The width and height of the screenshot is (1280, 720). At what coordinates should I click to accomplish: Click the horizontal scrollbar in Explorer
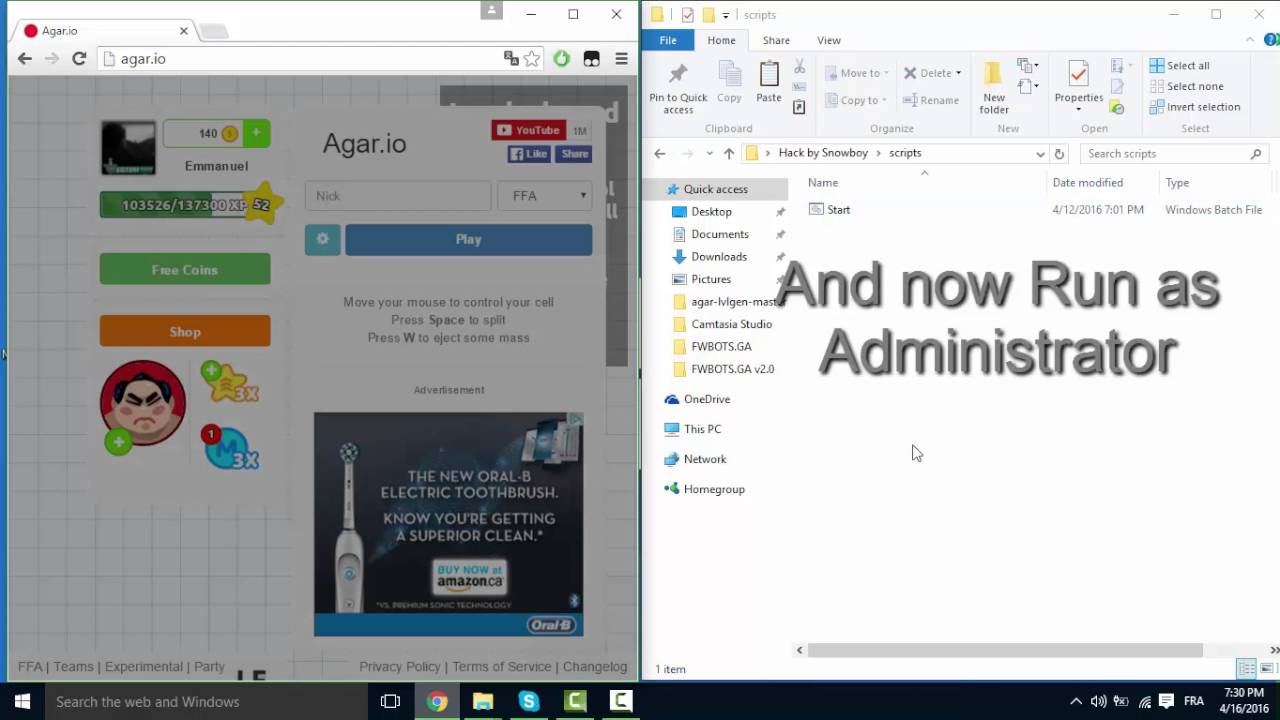(1005, 650)
